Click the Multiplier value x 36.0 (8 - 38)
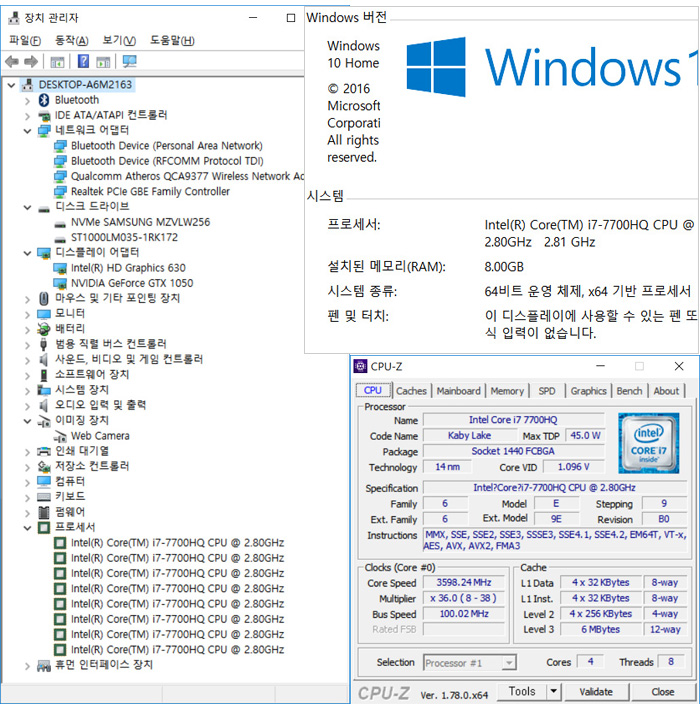 pyautogui.click(x=464, y=598)
